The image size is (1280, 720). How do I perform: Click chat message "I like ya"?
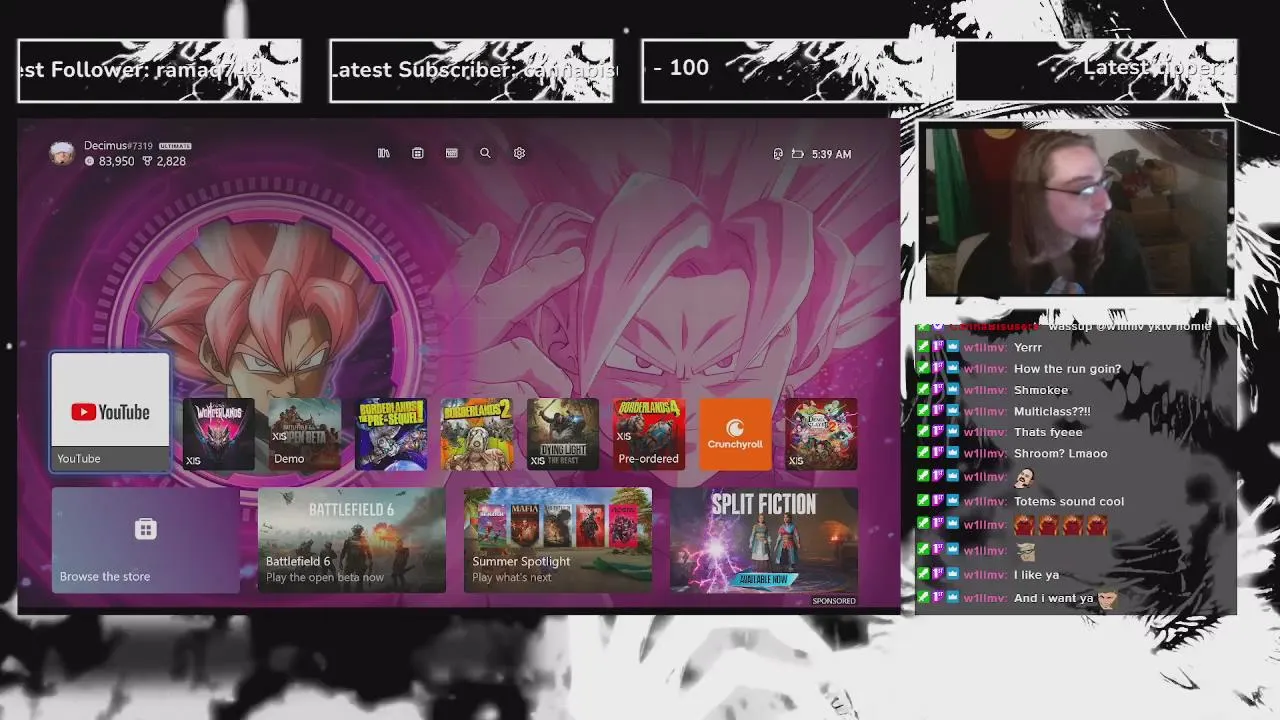click(x=1036, y=575)
